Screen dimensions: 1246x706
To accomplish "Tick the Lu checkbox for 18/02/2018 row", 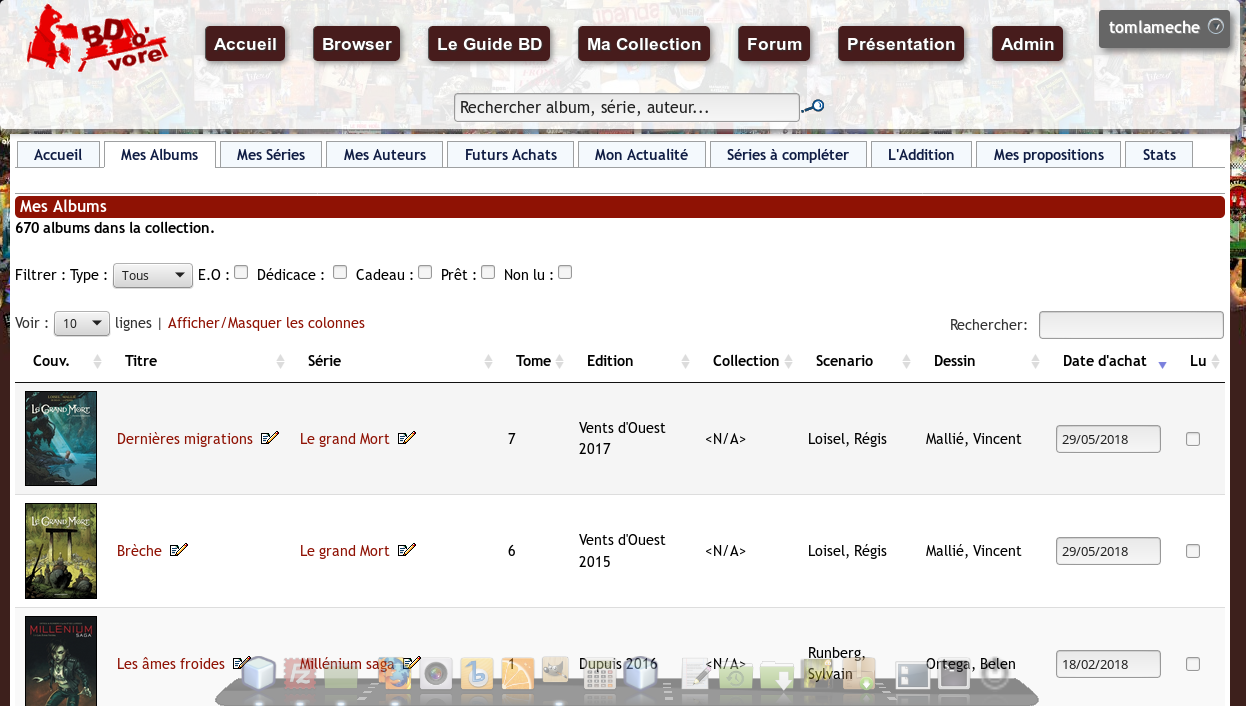I will [1193, 664].
